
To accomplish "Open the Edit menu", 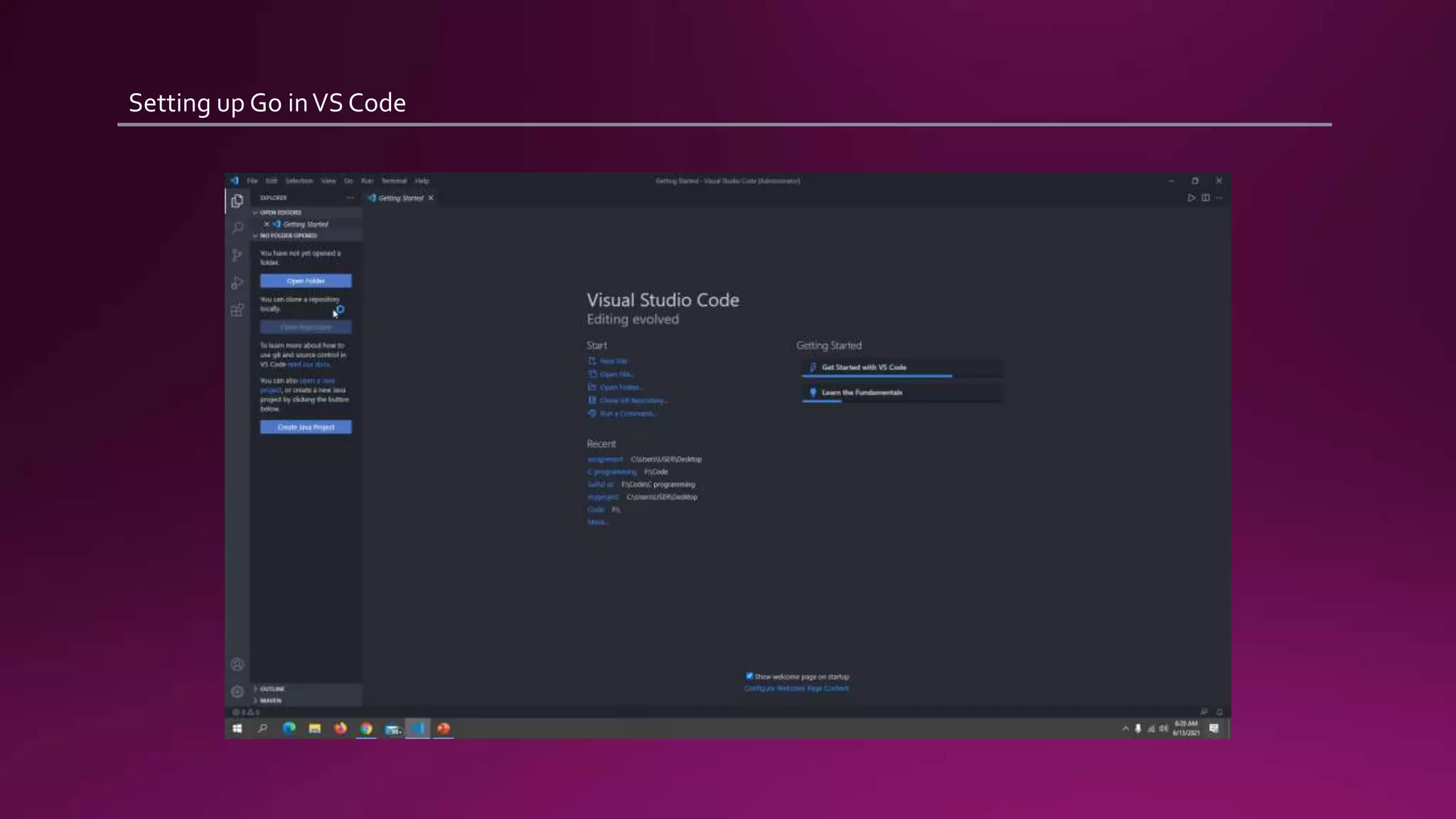I will 272,181.
